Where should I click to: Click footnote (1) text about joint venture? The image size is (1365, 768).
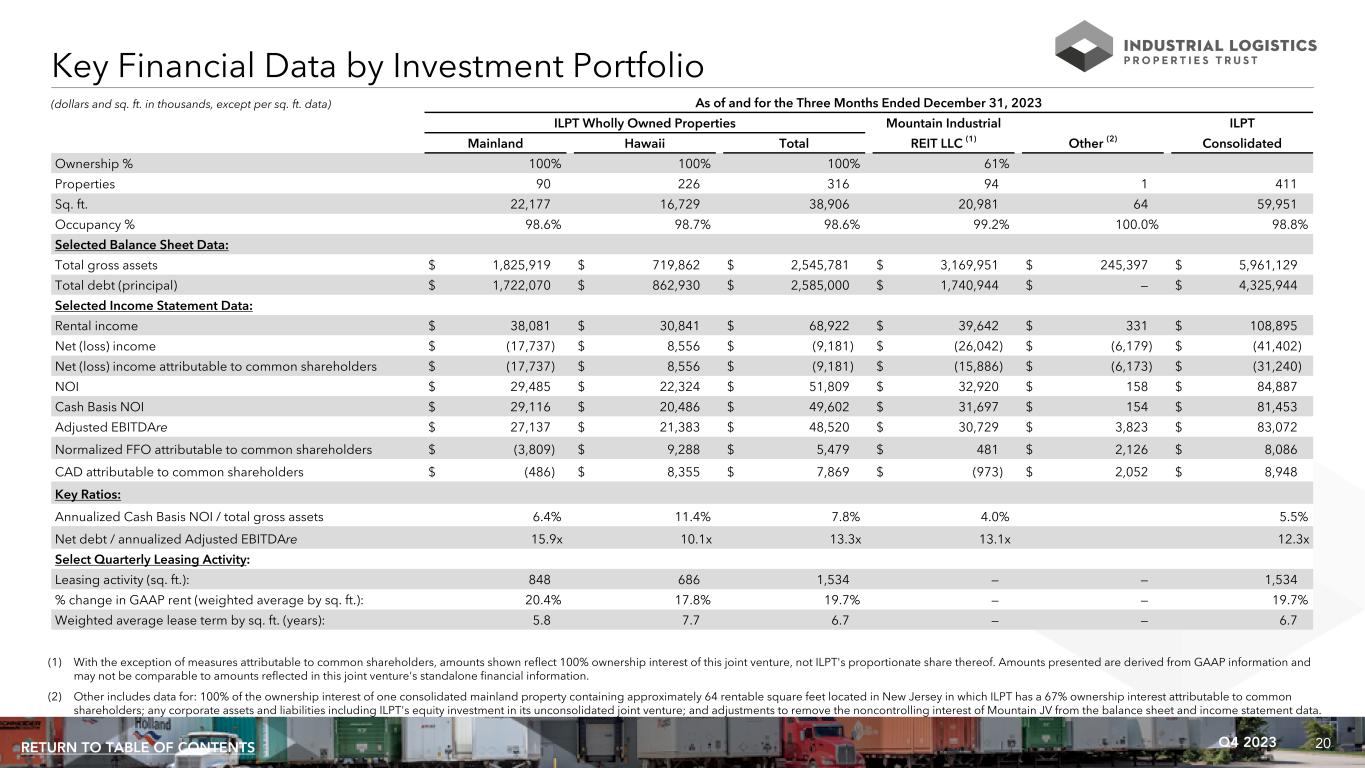[x=680, y=667]
